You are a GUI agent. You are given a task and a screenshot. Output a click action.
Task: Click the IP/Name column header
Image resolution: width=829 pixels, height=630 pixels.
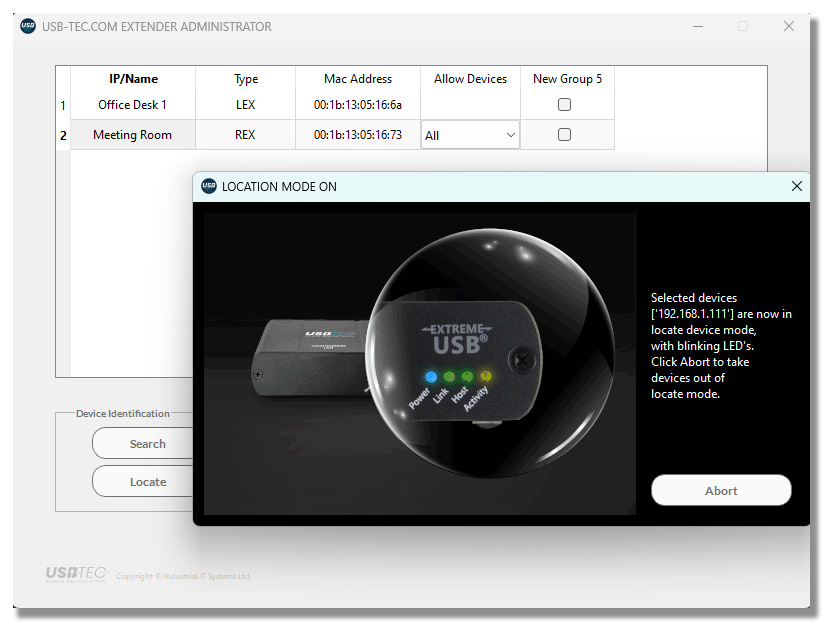click(x=133, y=79)
